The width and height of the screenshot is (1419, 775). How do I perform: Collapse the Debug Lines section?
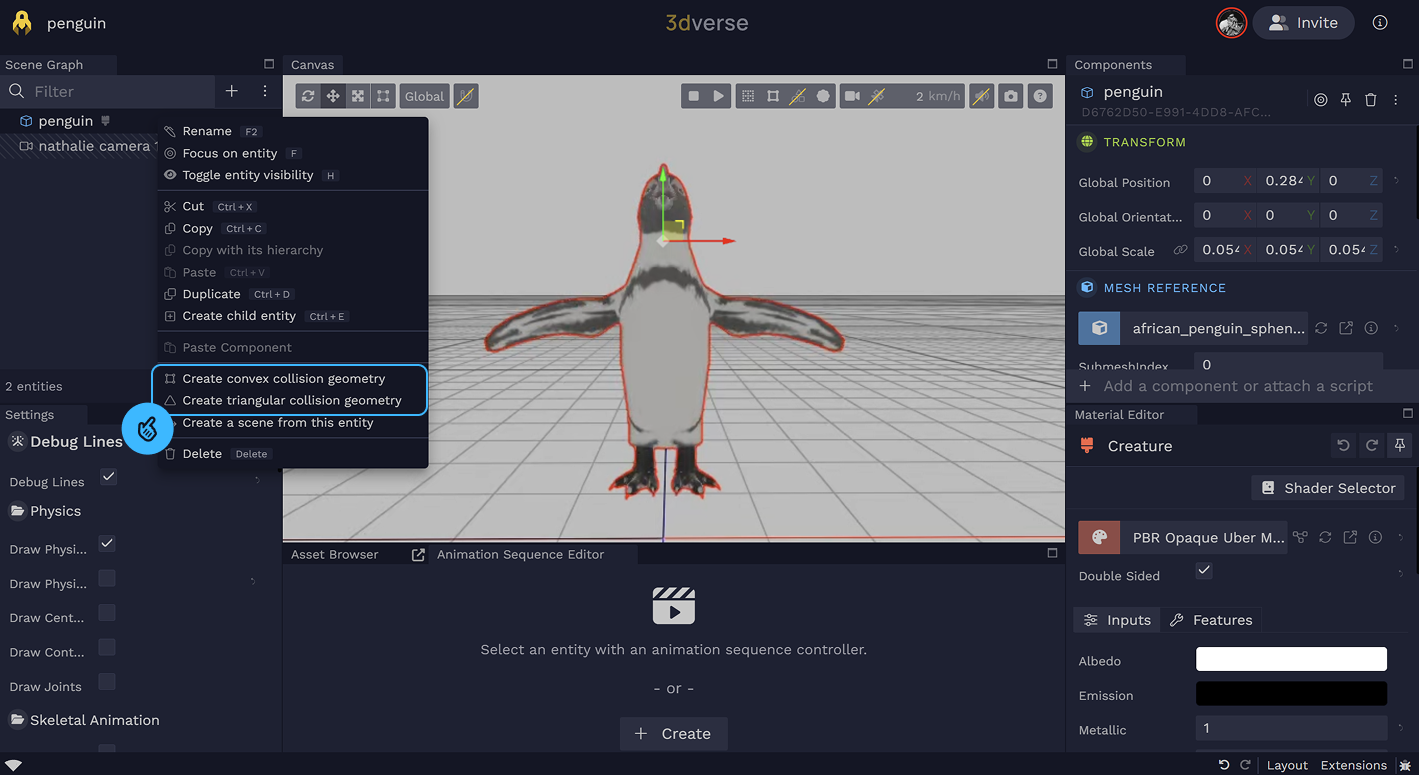pos(66,441)
